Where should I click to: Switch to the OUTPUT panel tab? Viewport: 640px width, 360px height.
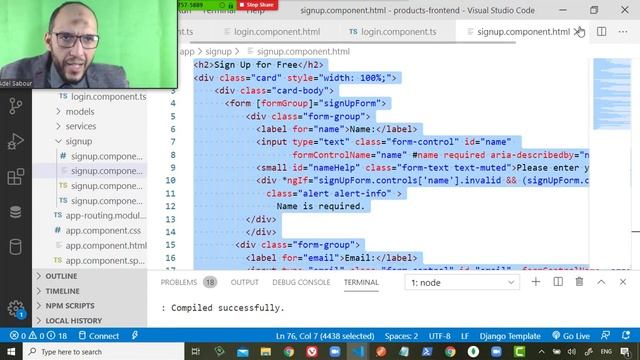tap(244, 282)
